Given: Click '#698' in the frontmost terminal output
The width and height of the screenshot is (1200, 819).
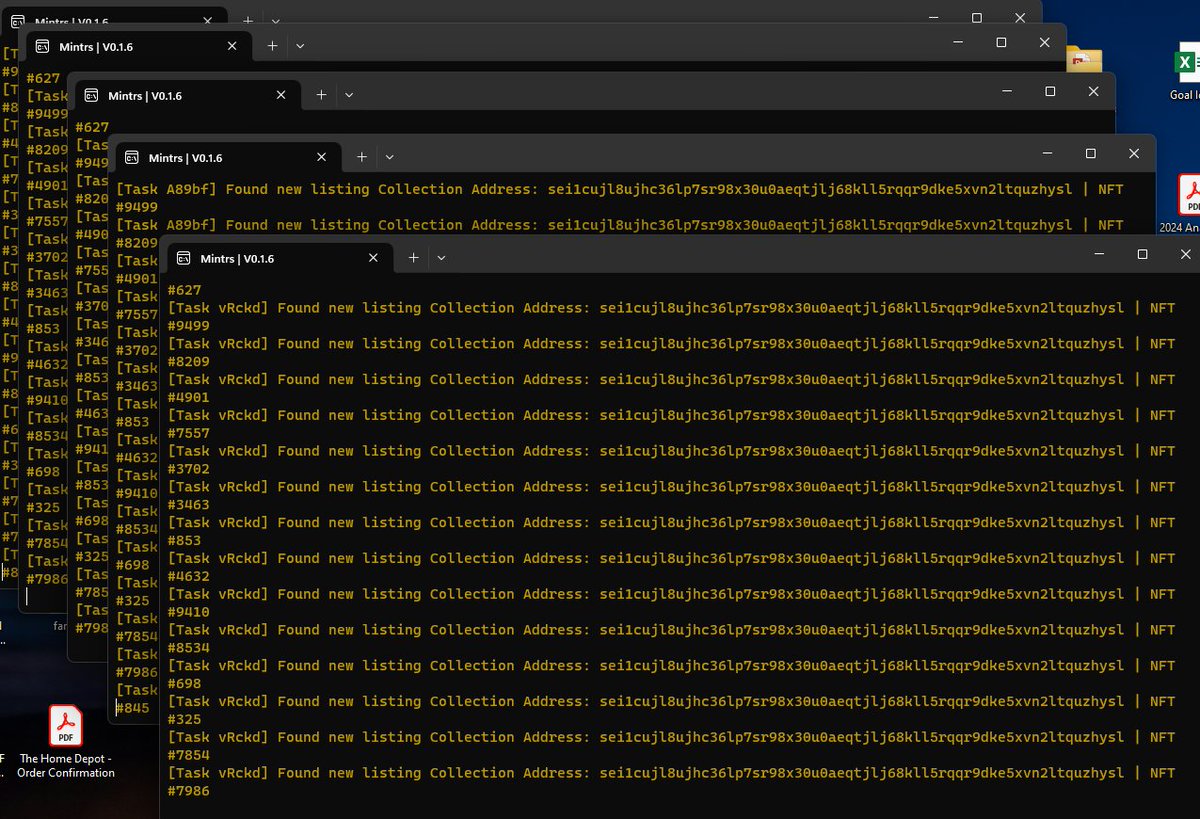Looking at the screenshot, I should coord(184,684).
